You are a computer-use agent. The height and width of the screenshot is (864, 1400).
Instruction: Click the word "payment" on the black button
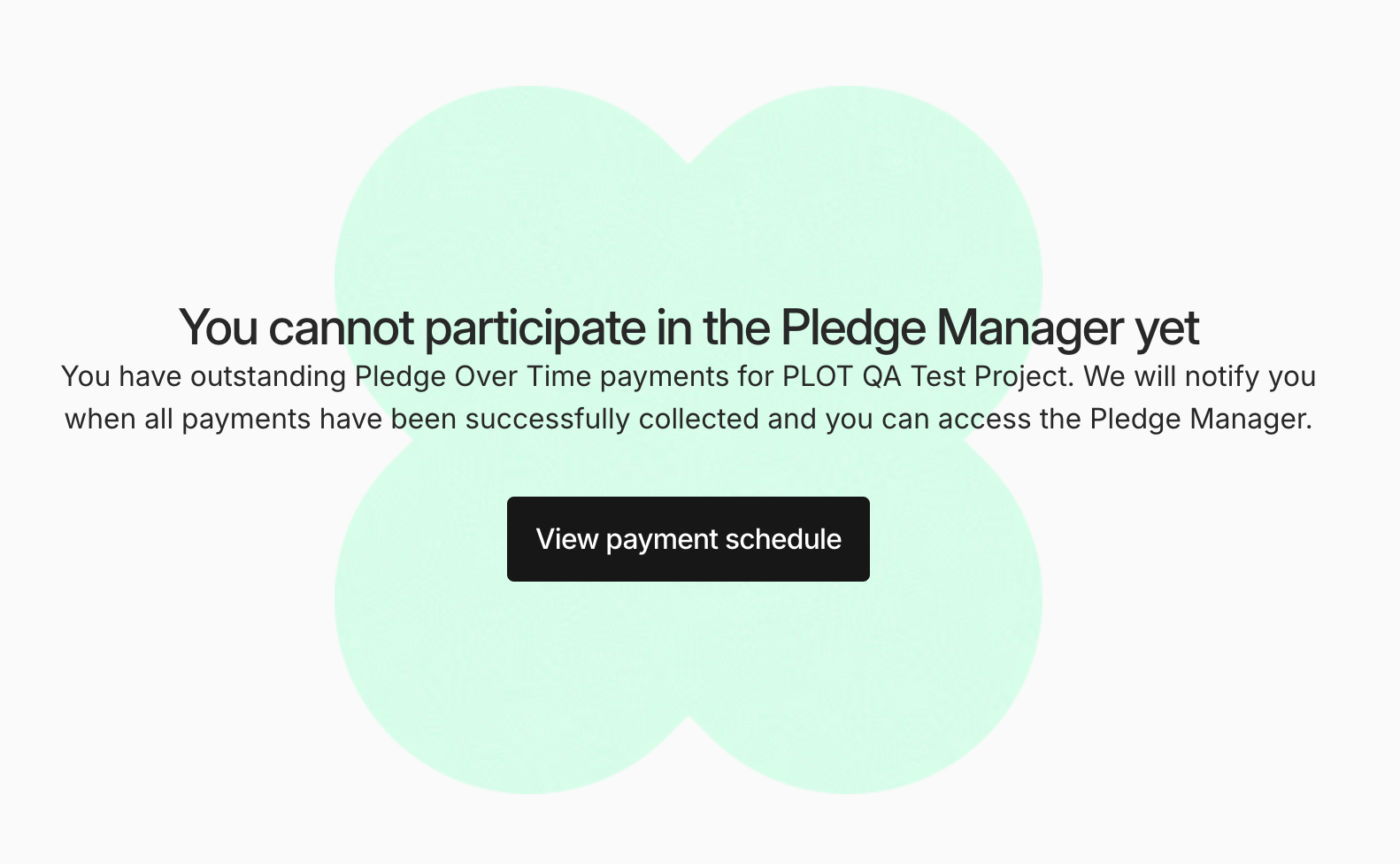[662, 540]
